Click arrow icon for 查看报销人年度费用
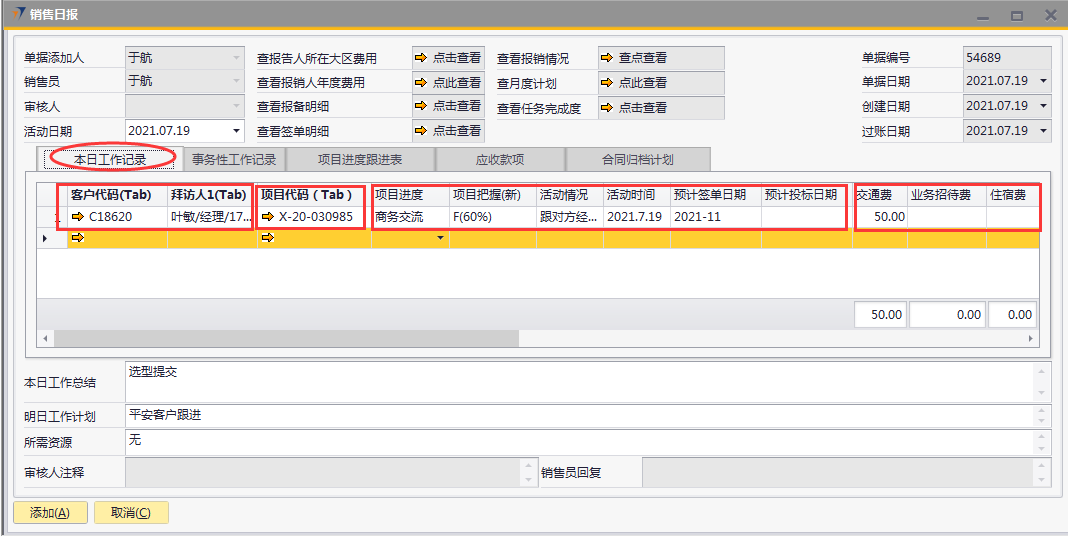 tap(422, 83)
